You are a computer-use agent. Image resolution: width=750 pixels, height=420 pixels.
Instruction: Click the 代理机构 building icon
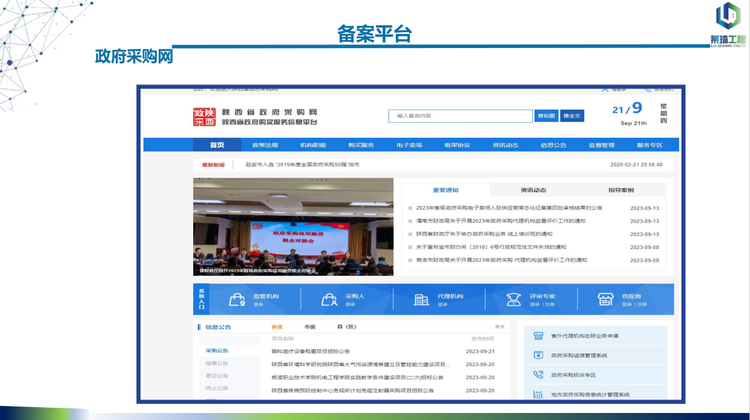pyautogui.click(x=421, y=299)
